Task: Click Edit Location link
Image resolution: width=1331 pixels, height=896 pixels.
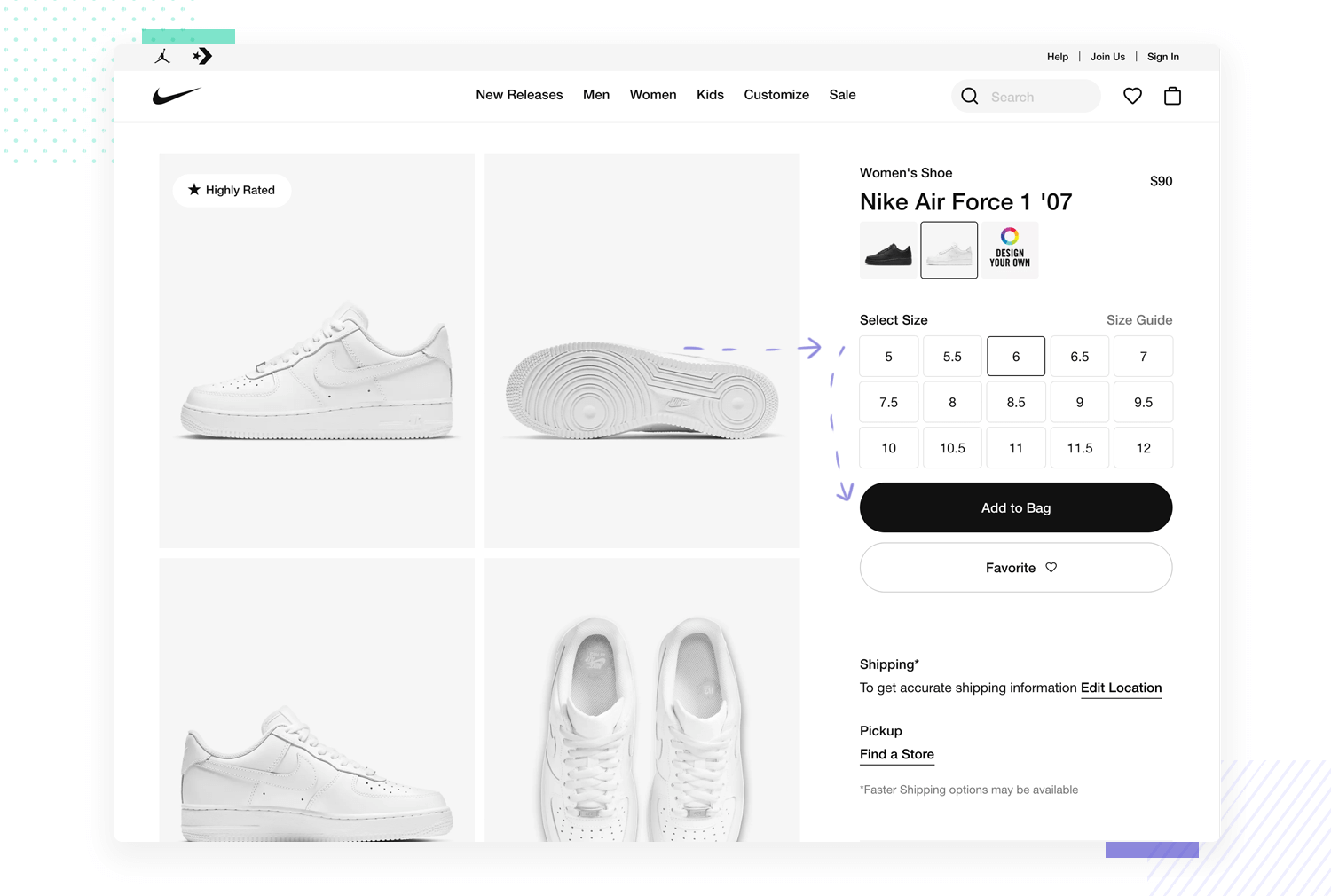Action: (x=1121, y=688)
